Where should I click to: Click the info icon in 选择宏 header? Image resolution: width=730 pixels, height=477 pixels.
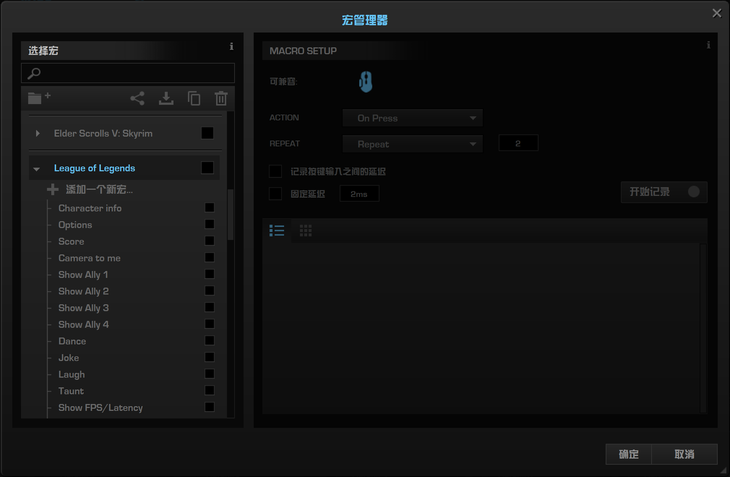click(231, 46)
